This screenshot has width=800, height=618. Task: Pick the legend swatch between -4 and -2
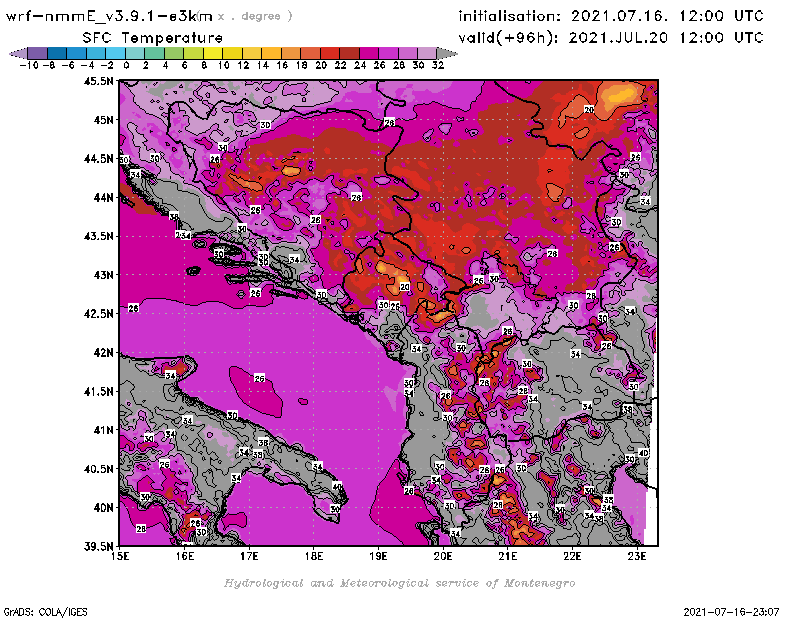click(x=96, y=53)
